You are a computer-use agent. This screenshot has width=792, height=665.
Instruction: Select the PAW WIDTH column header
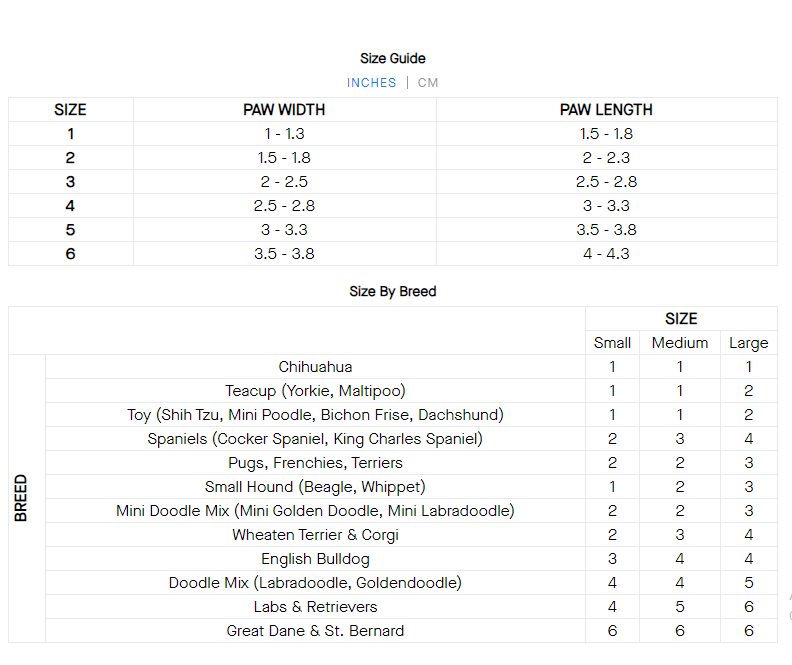[284, 110]
